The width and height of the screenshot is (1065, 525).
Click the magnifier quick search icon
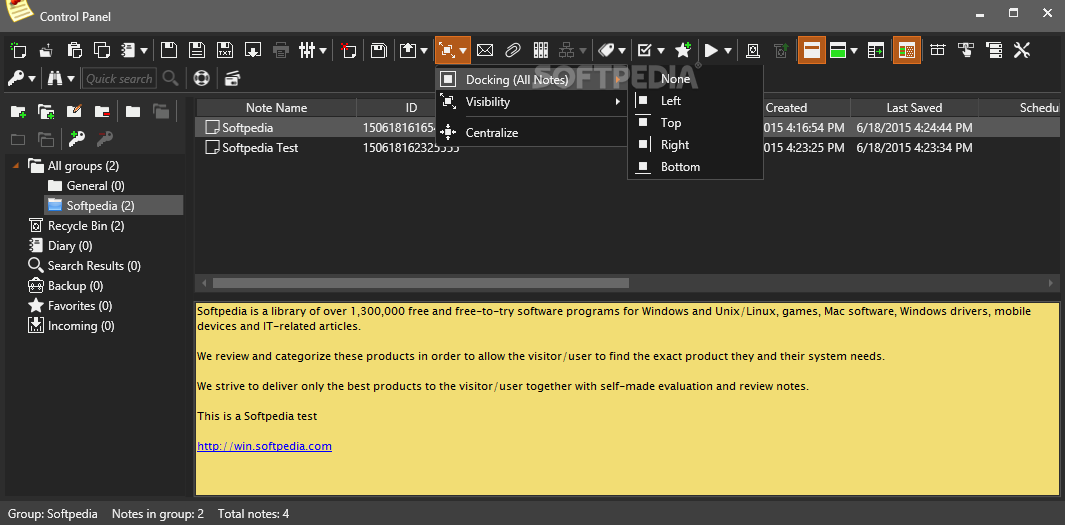click(170, 78)
